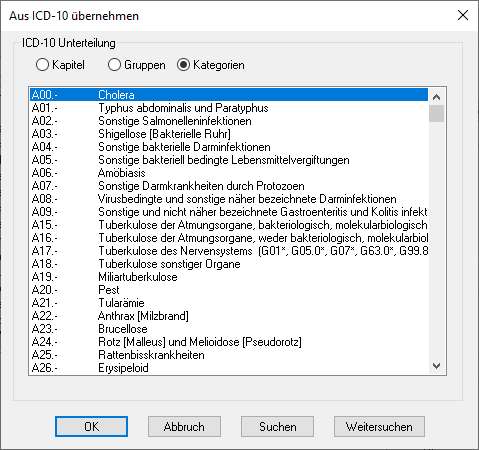Click the list scrollbar thumb

click(x=436, y=113)
